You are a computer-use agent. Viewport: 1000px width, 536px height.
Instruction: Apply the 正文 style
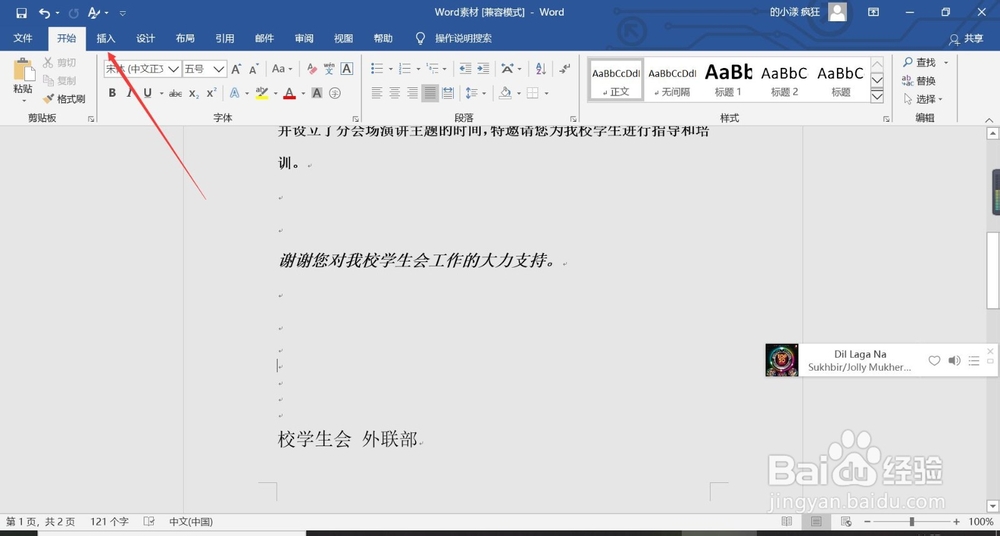615,79
